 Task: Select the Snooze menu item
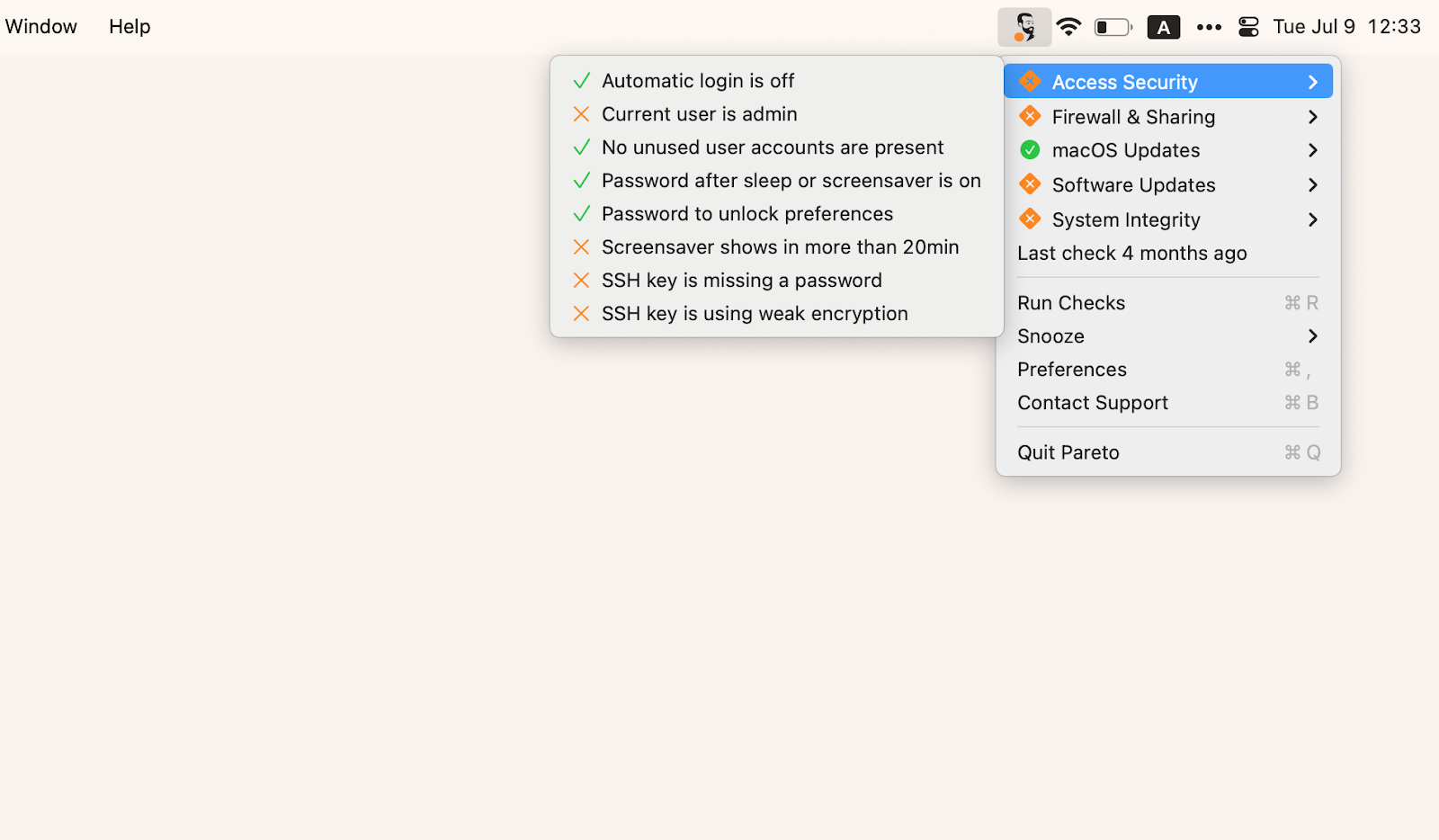[x=1168, y=336]
